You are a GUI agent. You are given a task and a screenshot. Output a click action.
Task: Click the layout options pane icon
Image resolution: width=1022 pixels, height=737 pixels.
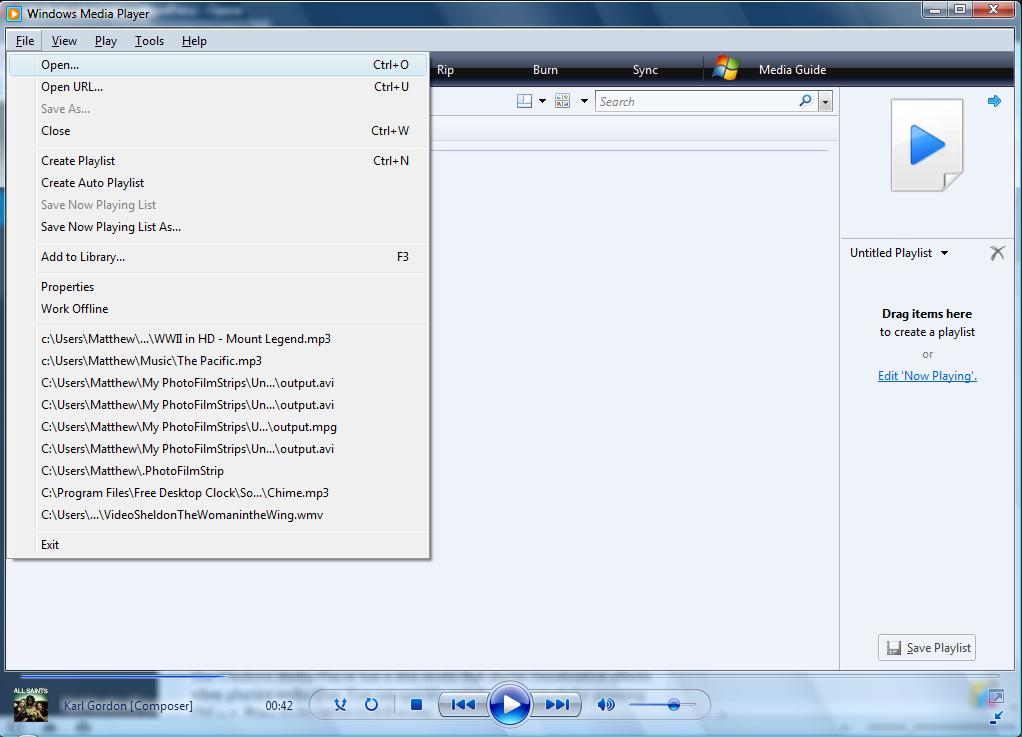click(524, 101)
